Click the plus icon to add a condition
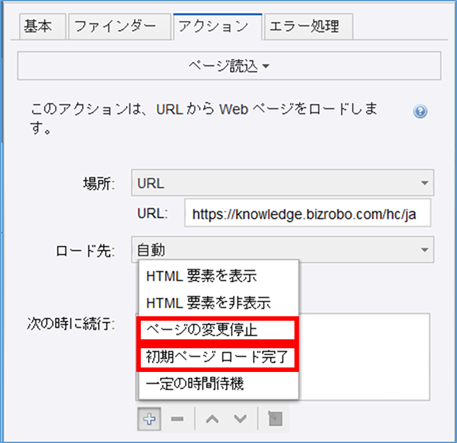Screen dimensions: 457x443 [x=149, y=419]
